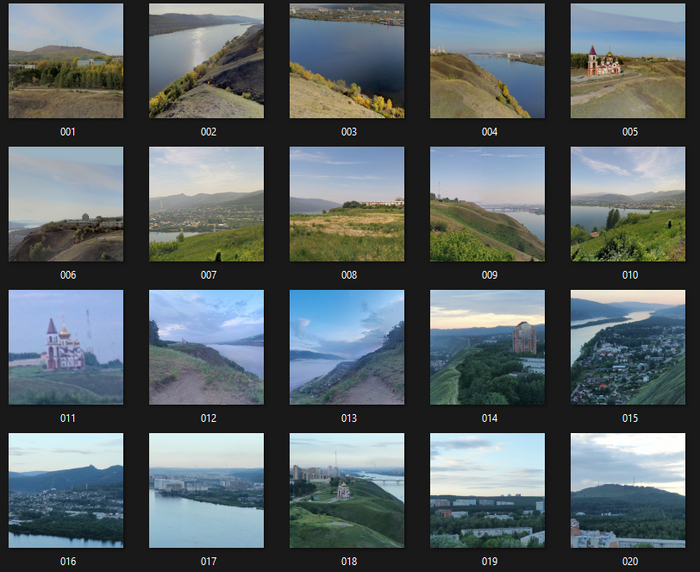Click the file name label 001
This screenshot has width=700, height=572.
pos(68,132)
